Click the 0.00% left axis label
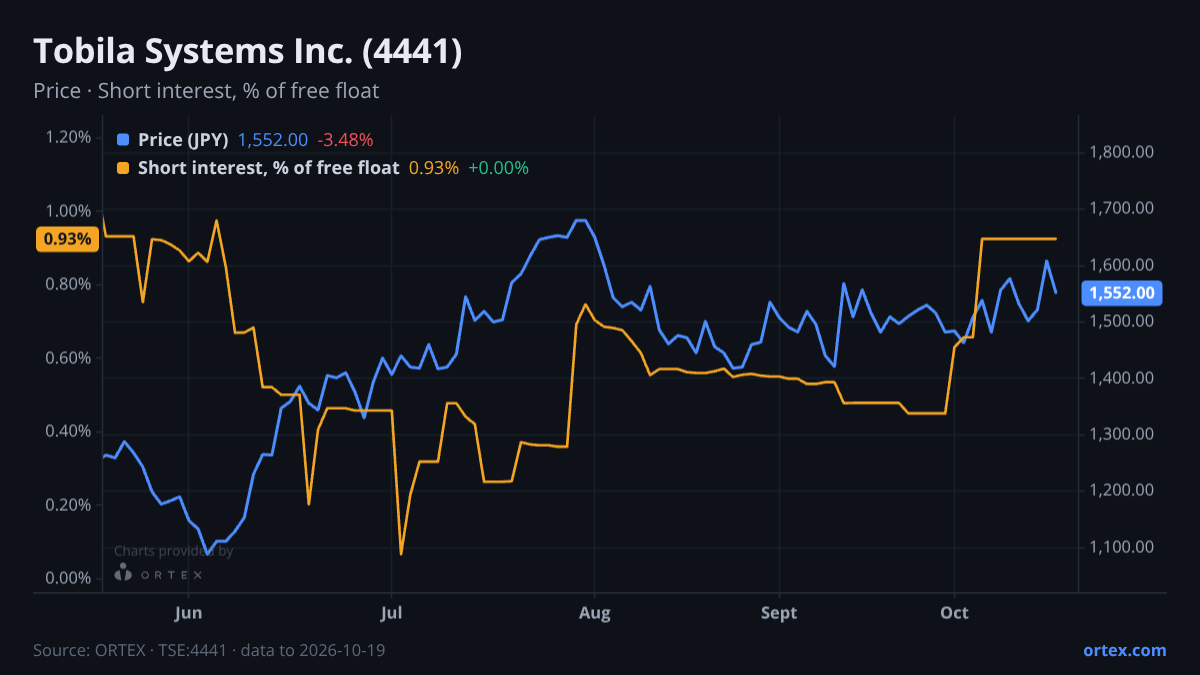 click(x=69, y=578)
